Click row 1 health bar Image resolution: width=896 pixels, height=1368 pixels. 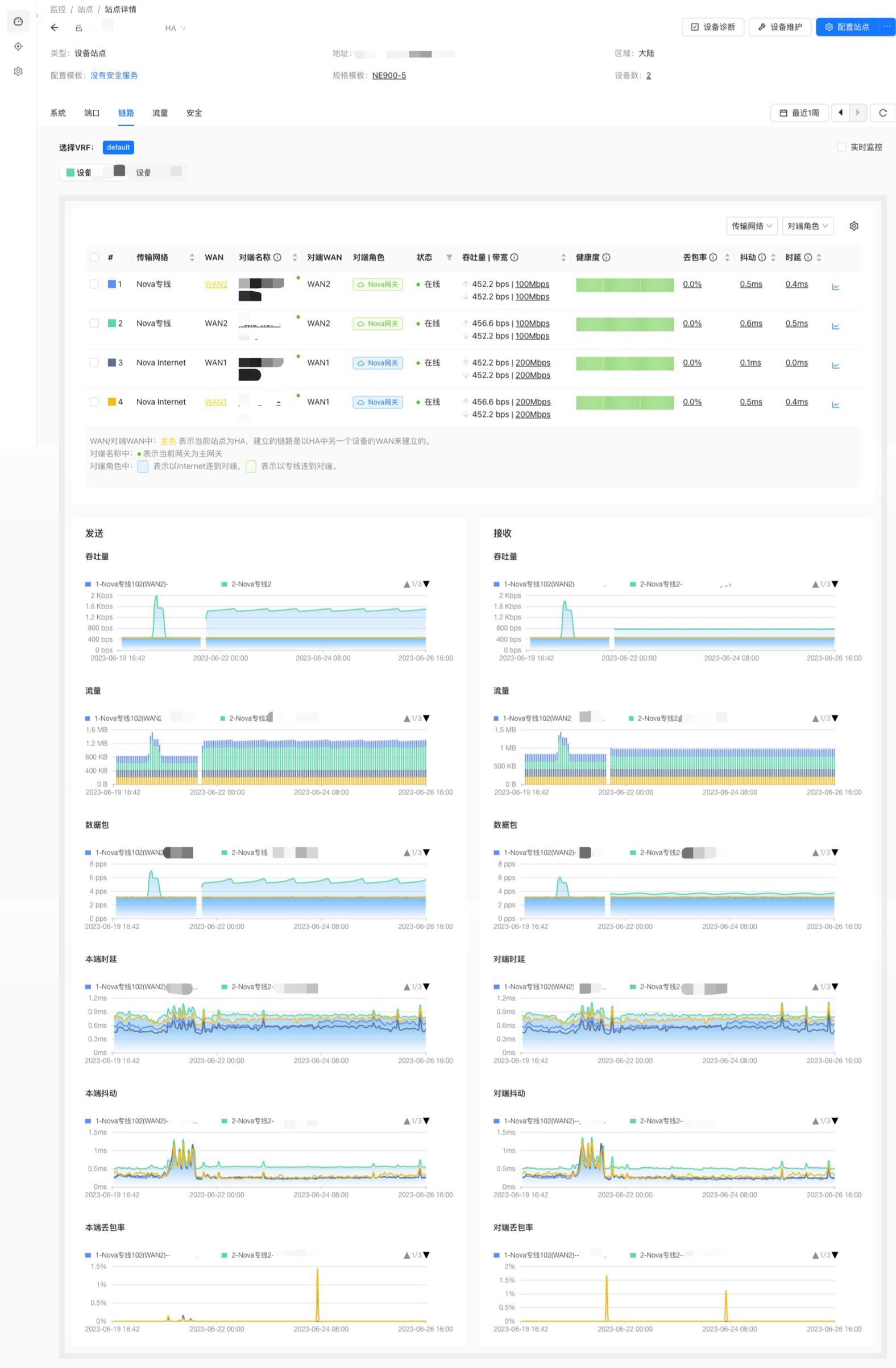coord(625,285)
